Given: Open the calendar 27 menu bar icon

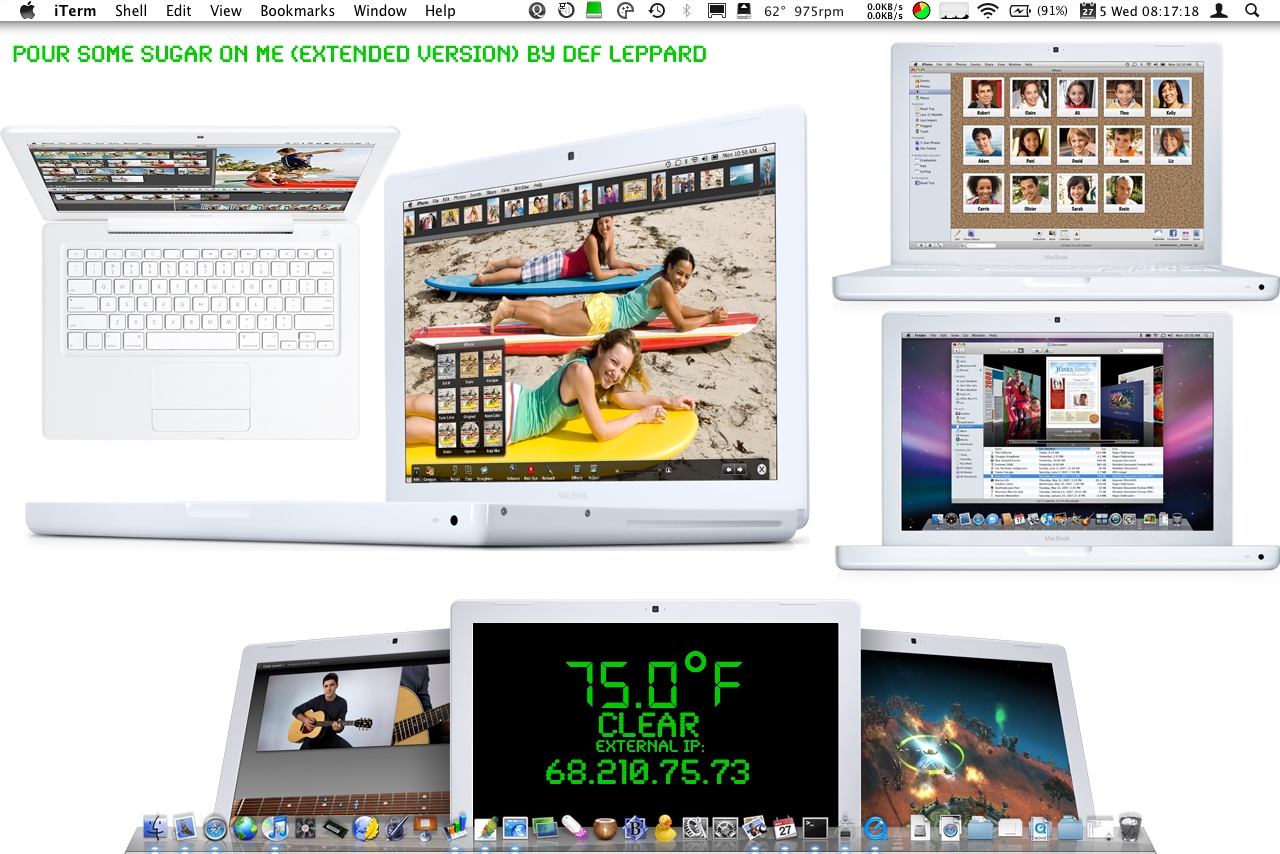Looking at the screenshot, I should [1088, 11].
